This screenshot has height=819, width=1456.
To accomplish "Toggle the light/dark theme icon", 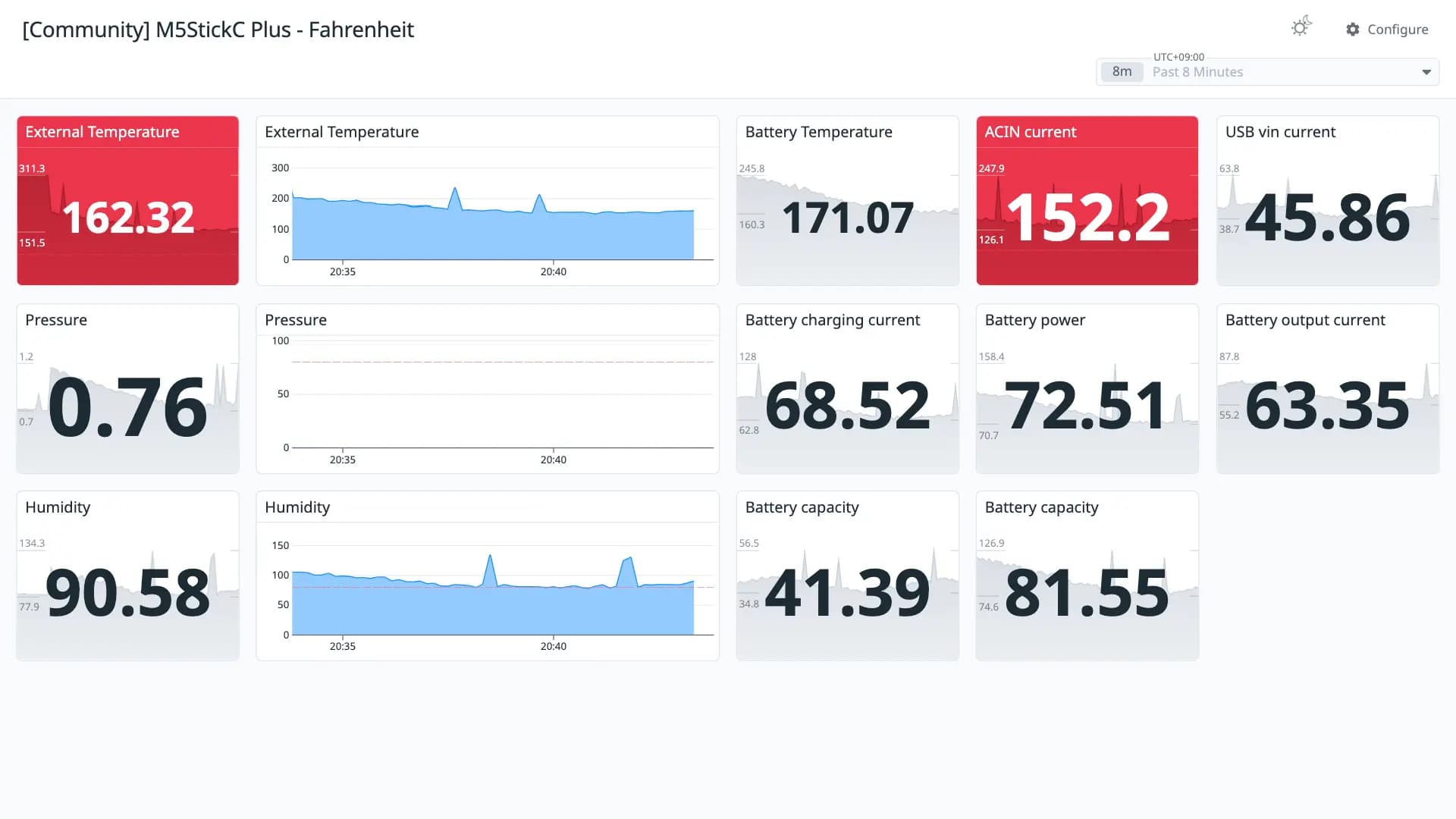I will click(x=1301, y=27).
